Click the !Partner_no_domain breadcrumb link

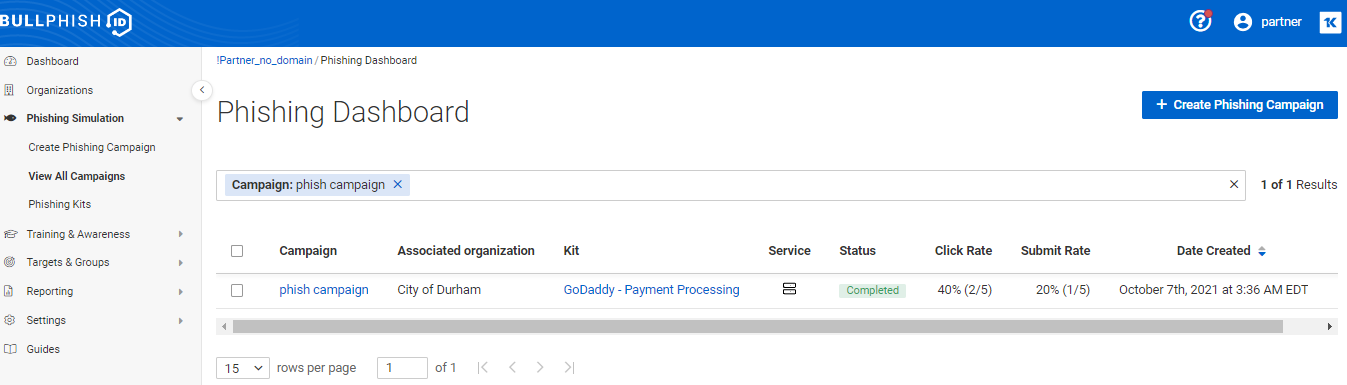pos(265,60)
